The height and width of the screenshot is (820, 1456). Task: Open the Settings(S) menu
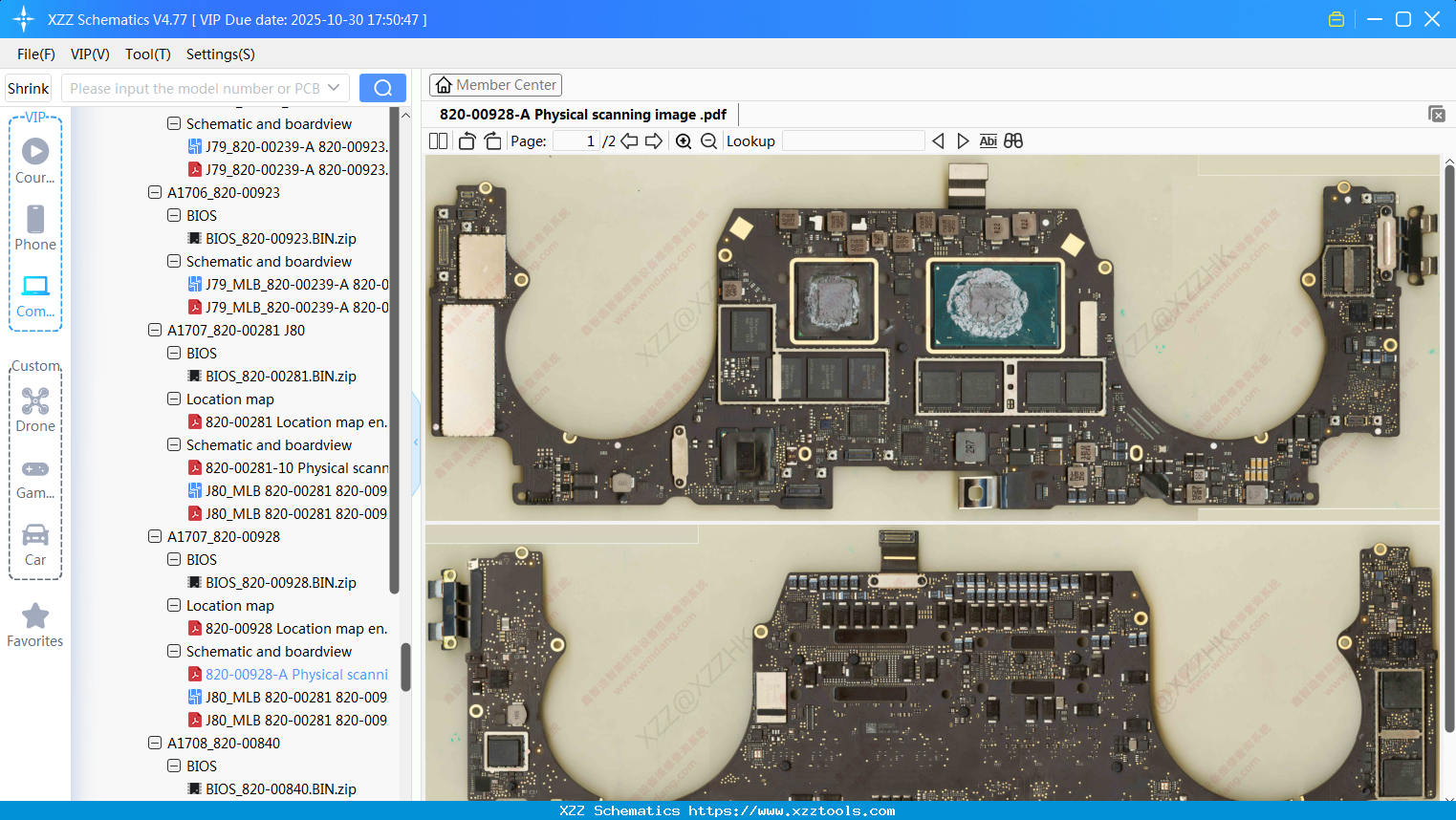pyautogui.click(x=221, y=54)
